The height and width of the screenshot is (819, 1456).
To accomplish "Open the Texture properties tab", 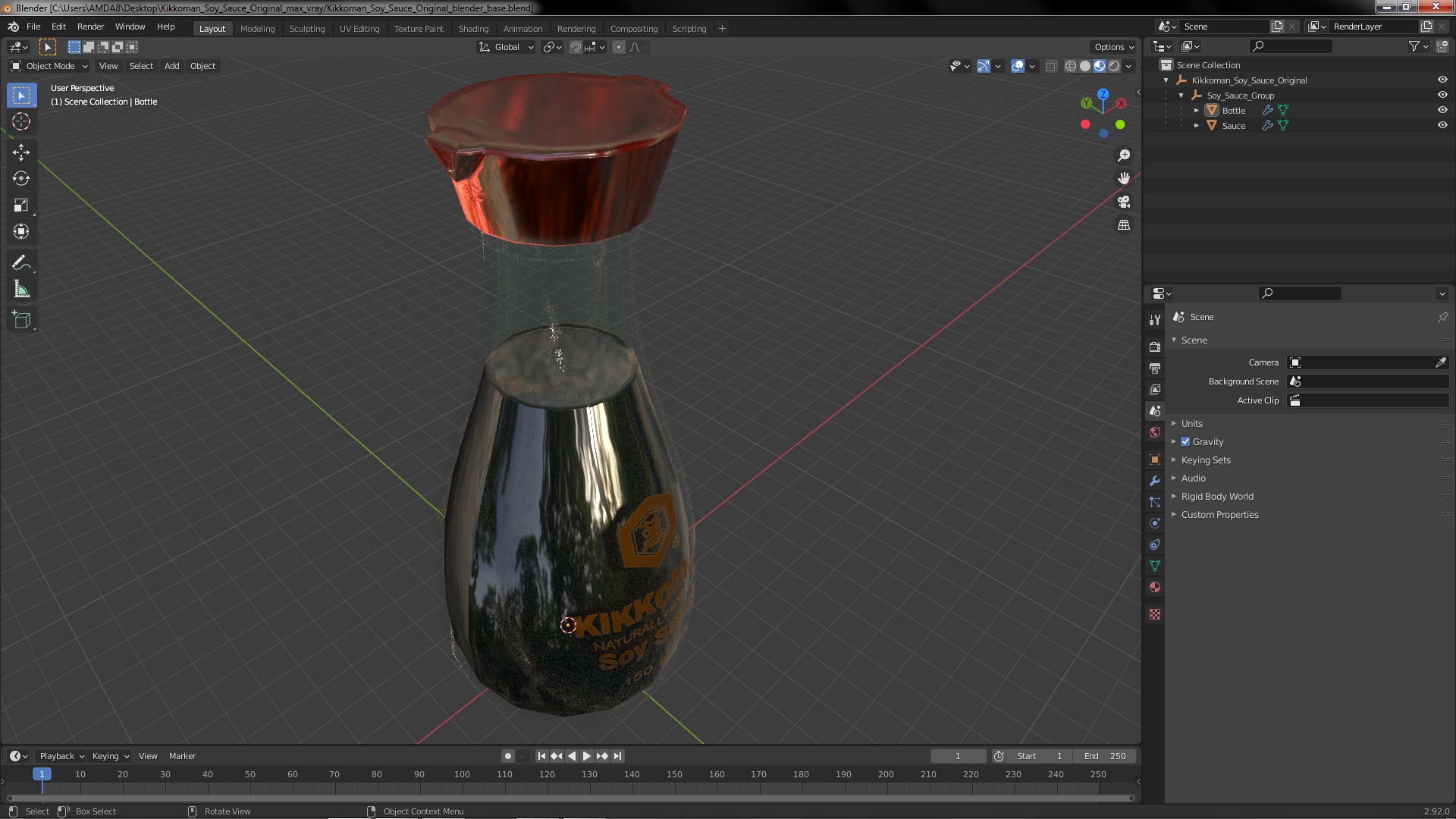I will point(1155,614).
